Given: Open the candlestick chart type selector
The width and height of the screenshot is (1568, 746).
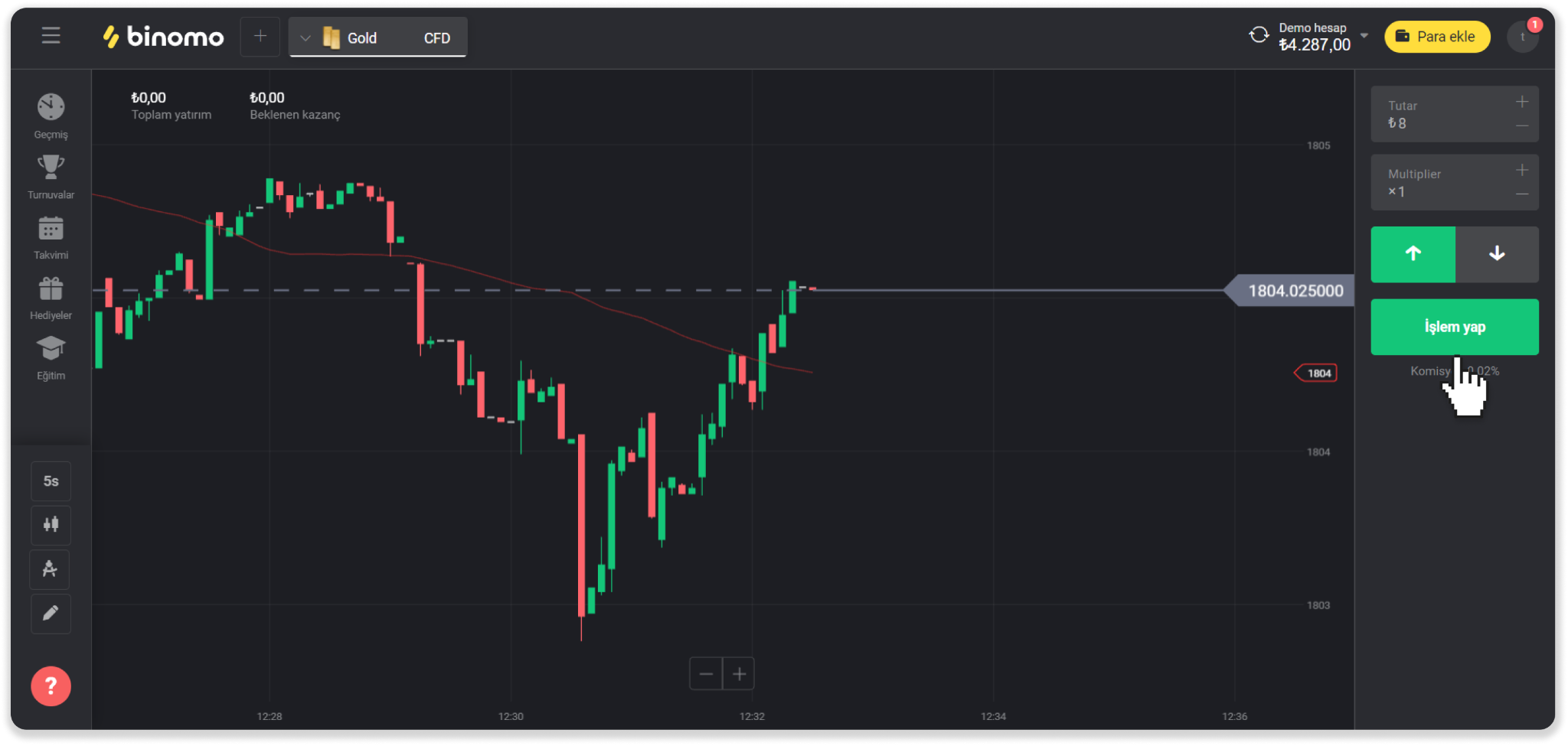Looking at the screenshot, I should point(51,525).
